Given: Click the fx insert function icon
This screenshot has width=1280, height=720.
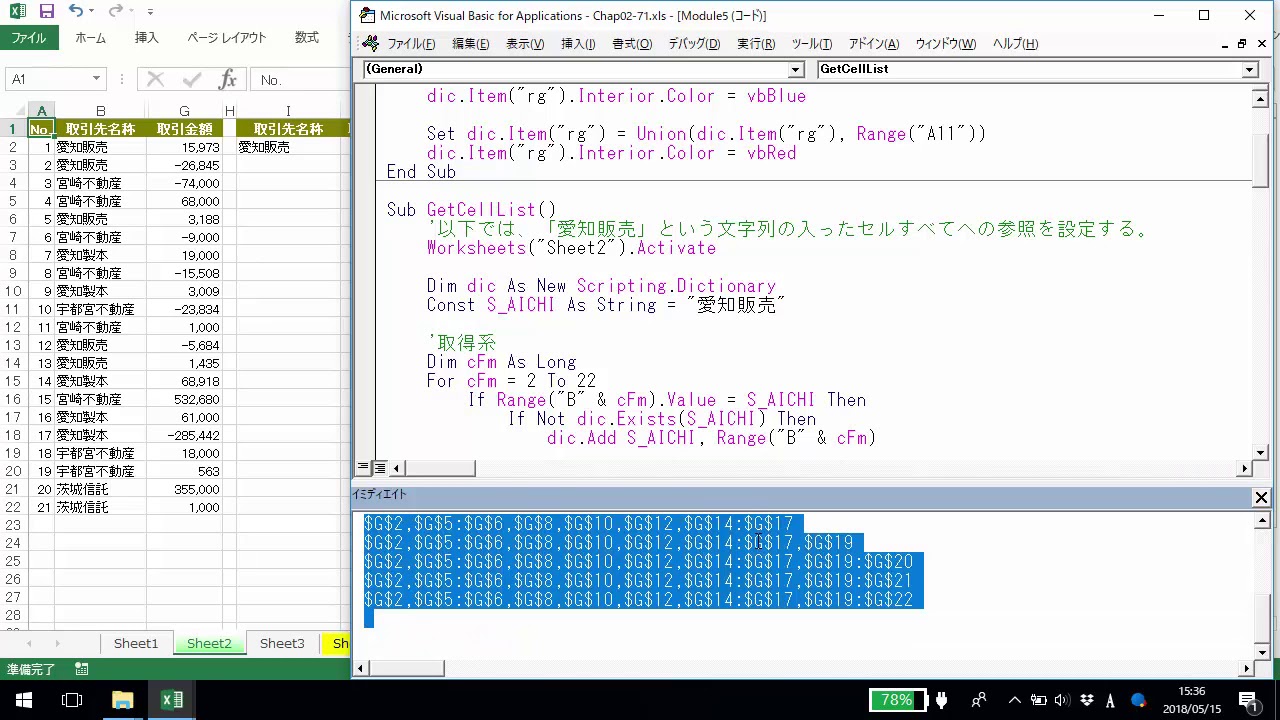Looking at the screenshot, I should pos(228,80).
